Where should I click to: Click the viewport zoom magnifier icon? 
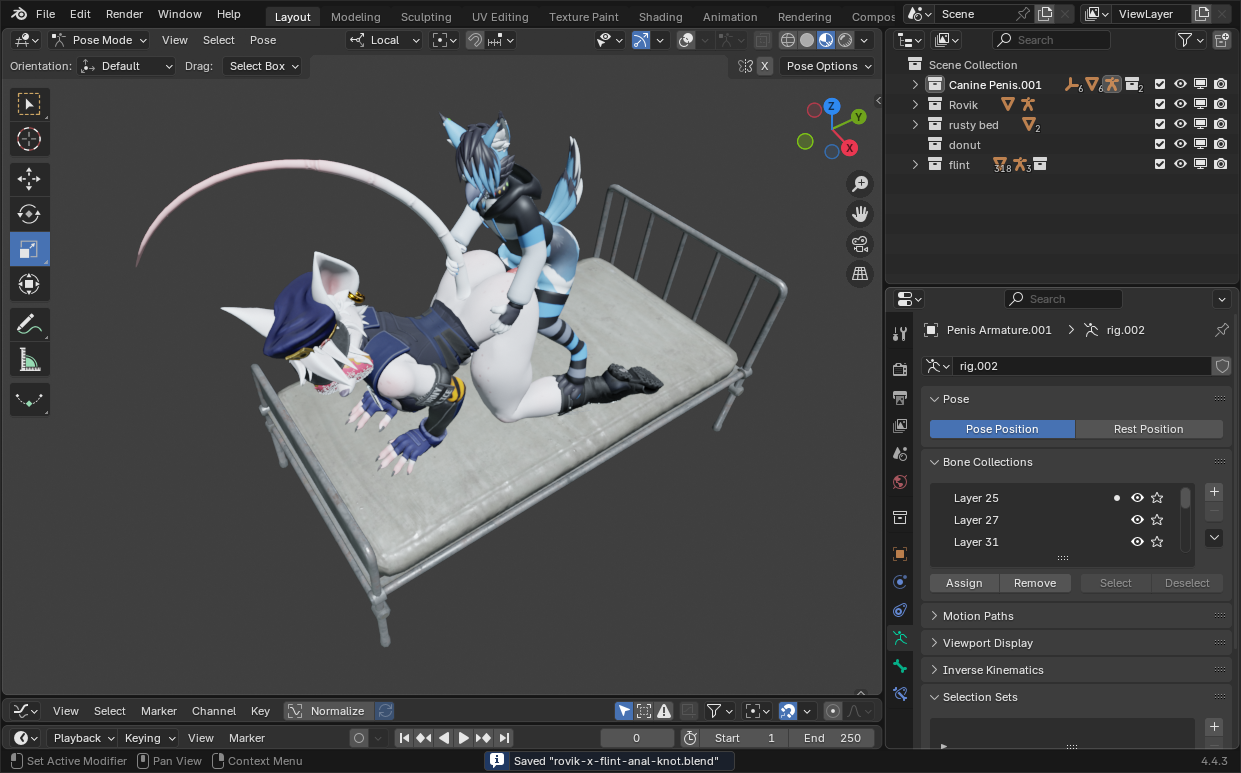[859, 183]
